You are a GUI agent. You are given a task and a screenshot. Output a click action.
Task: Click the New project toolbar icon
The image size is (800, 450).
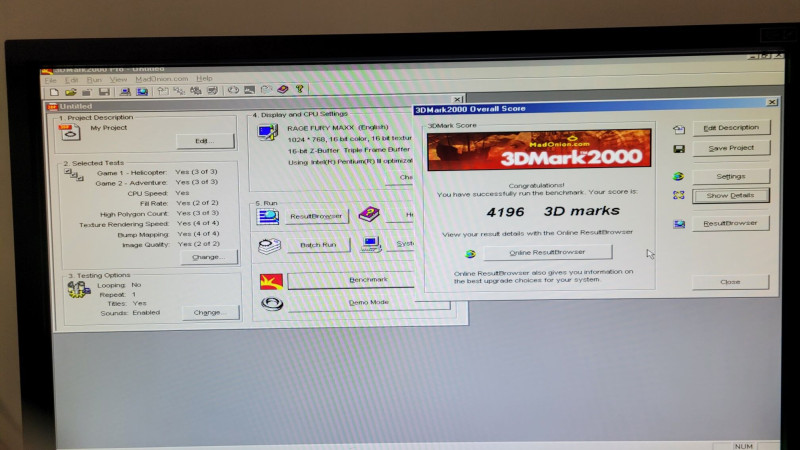pyautogui.click(x=54, y=92)
